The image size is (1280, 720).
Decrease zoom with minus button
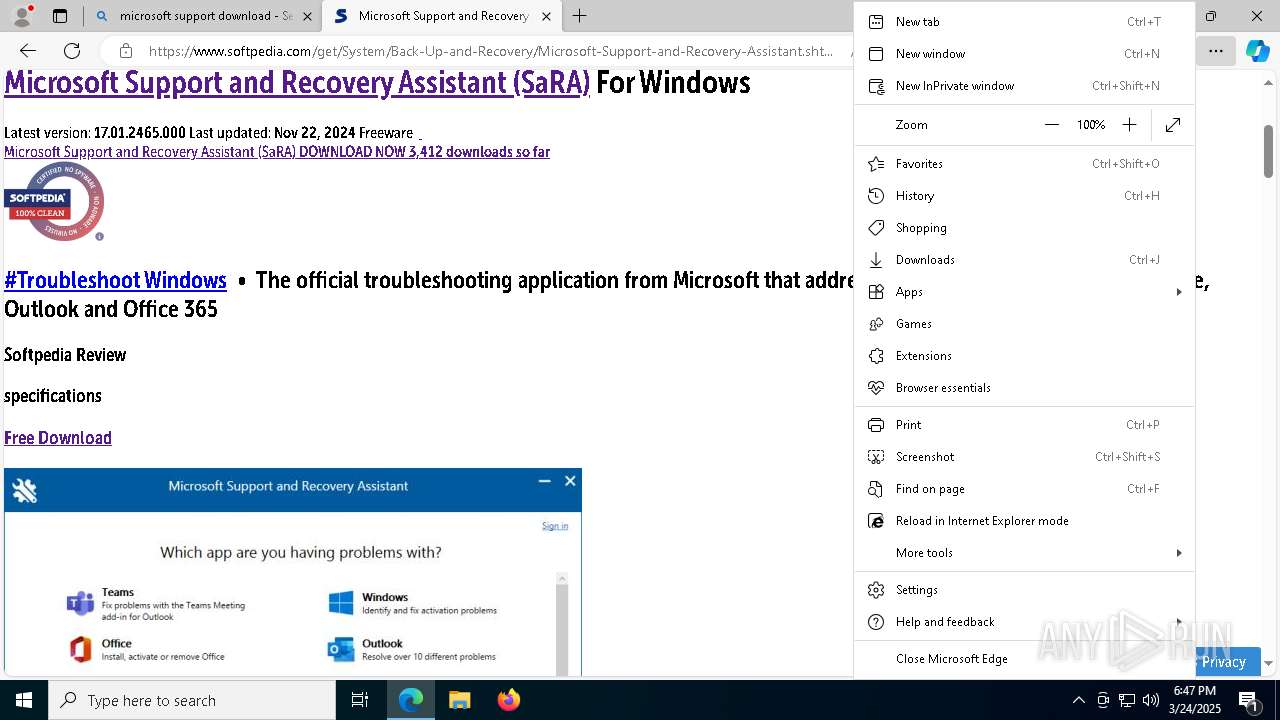pyautogui.click(x=1051, y=125)
